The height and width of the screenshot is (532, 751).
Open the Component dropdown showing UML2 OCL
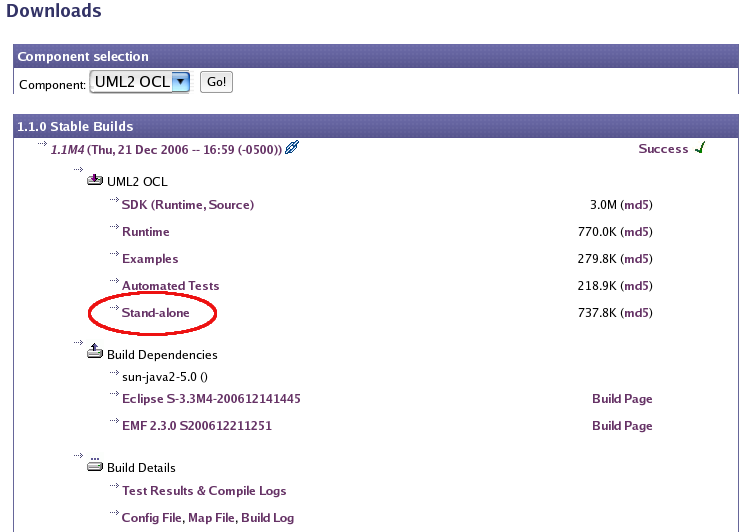(x=140, y=82)
